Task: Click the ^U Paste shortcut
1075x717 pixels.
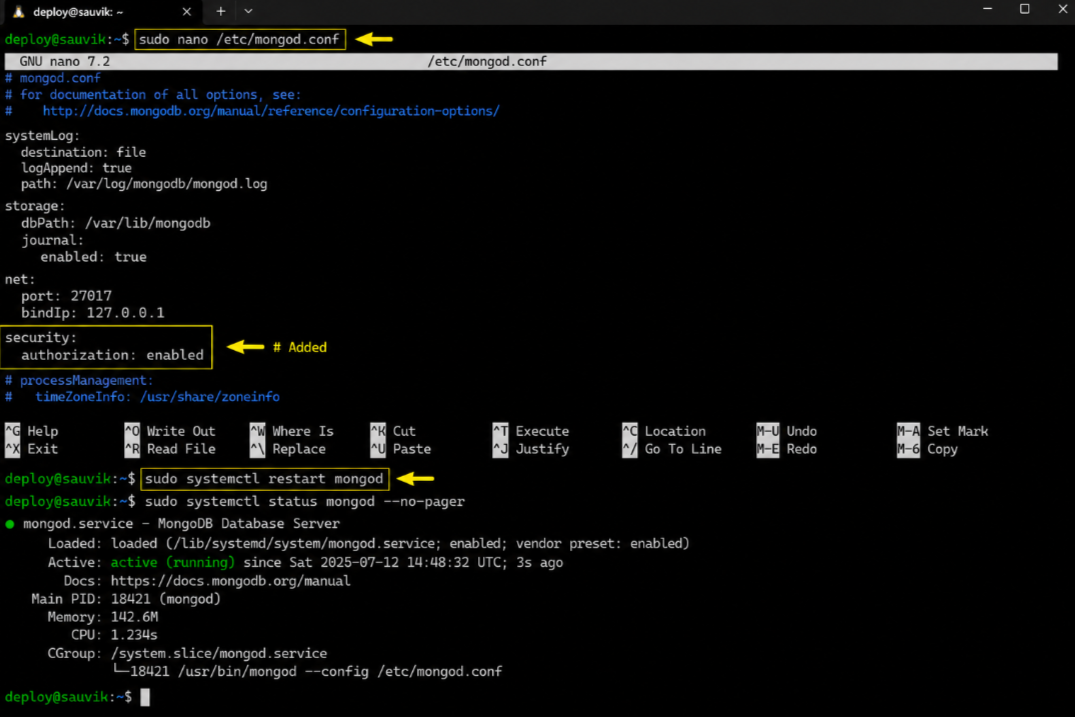Action: coord(401,449)
